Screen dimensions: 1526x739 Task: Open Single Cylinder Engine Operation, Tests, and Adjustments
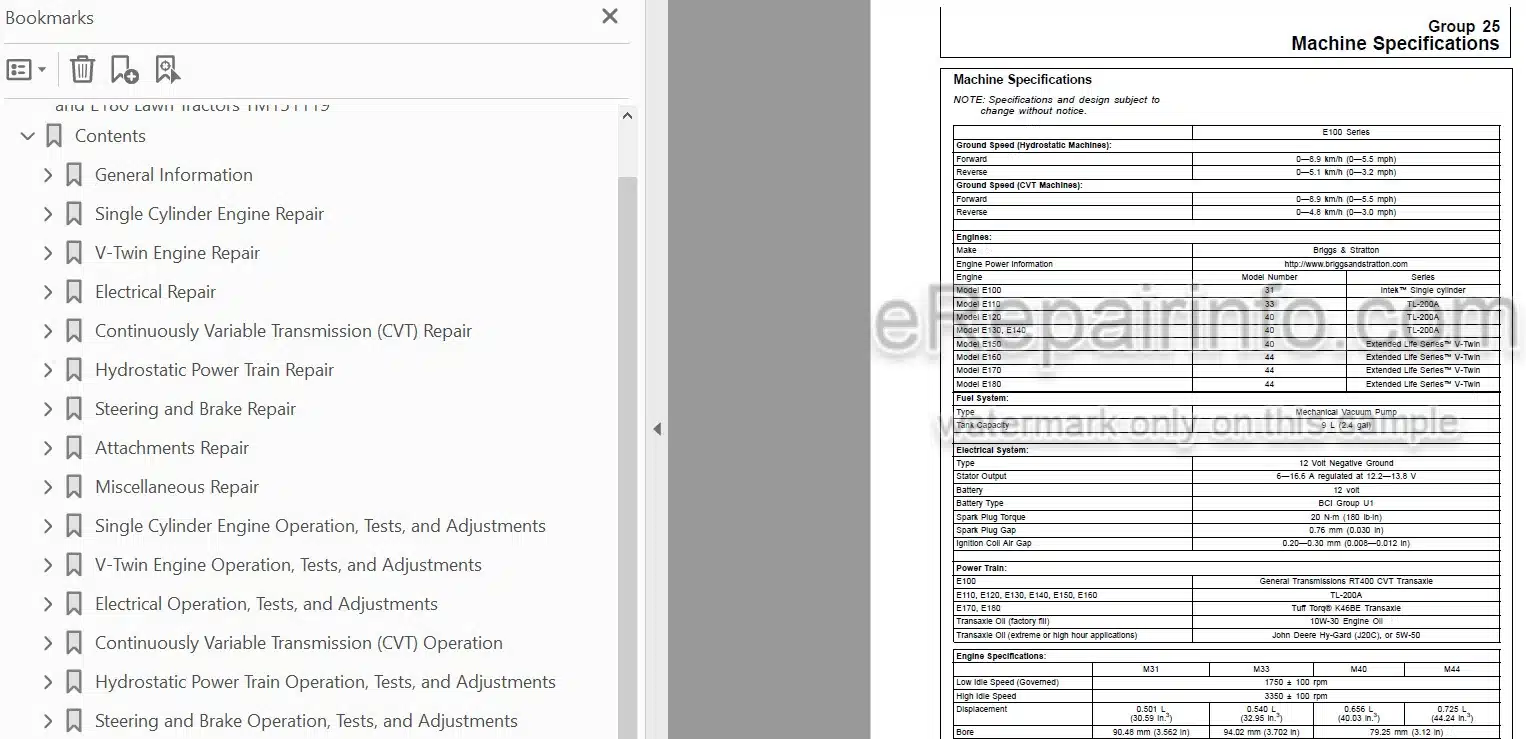[x=320, y=526]
